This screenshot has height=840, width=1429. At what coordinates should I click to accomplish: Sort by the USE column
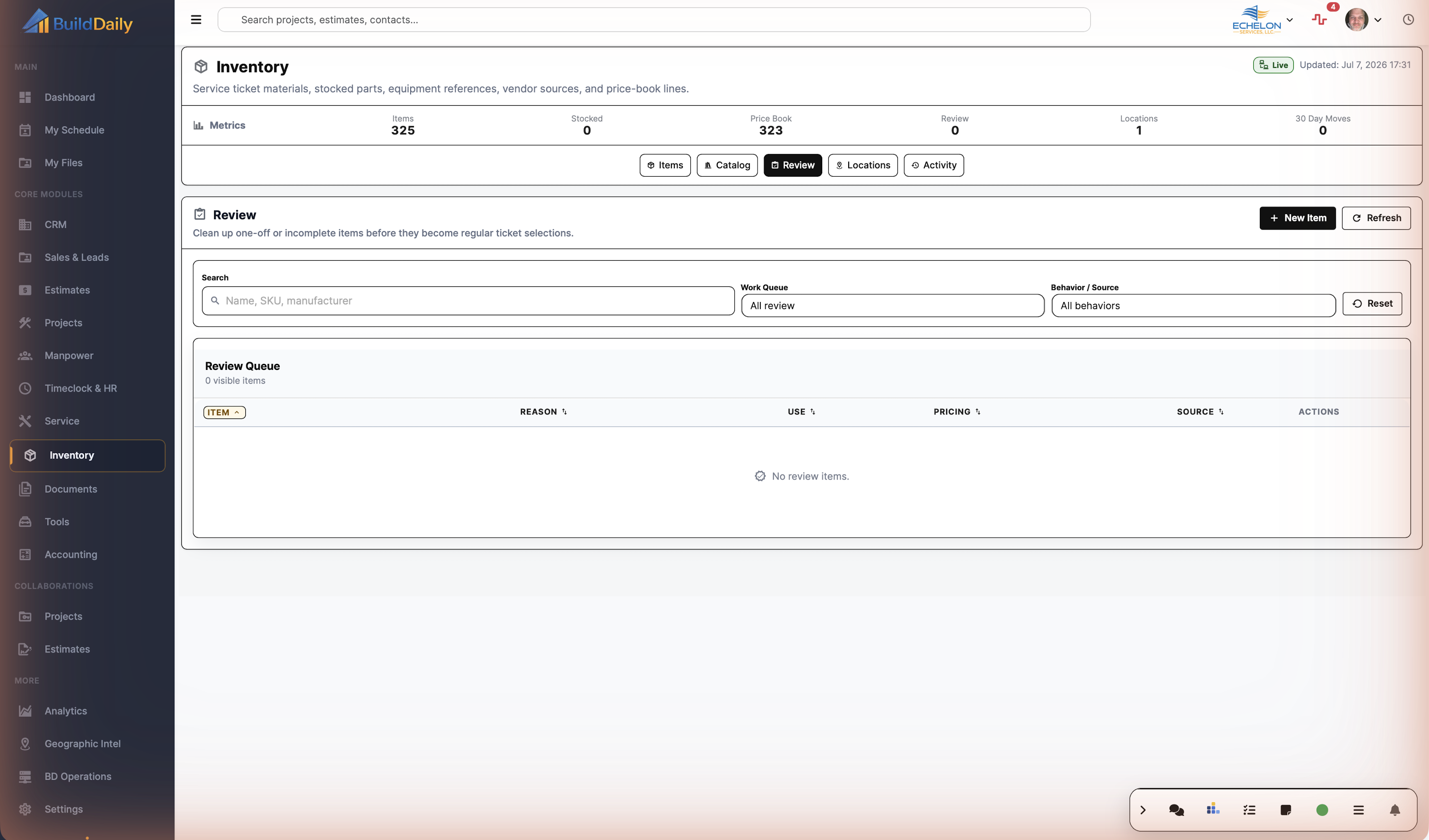tap(801, 412)
